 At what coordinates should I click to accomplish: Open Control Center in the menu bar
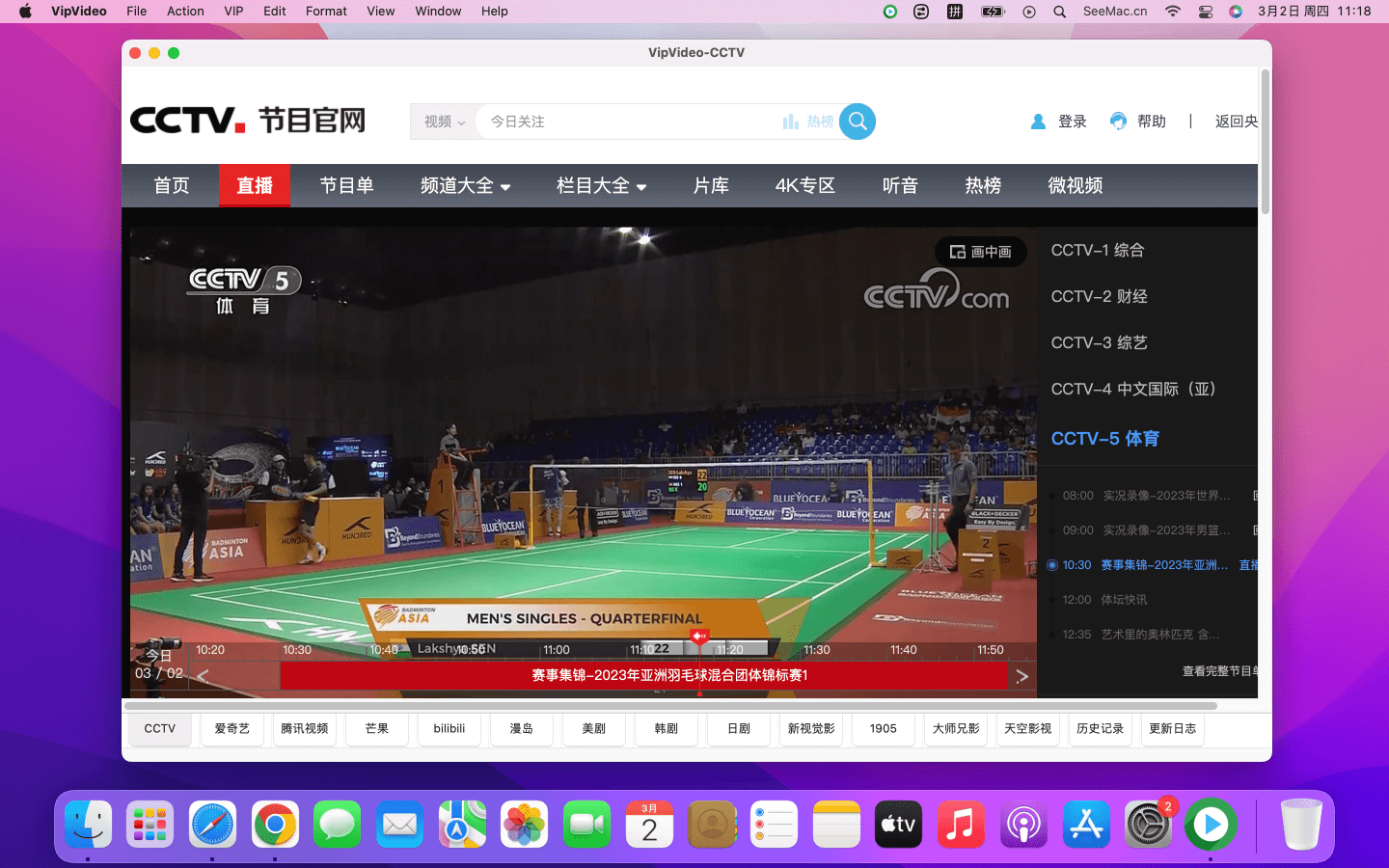[x=1205, y=12]
